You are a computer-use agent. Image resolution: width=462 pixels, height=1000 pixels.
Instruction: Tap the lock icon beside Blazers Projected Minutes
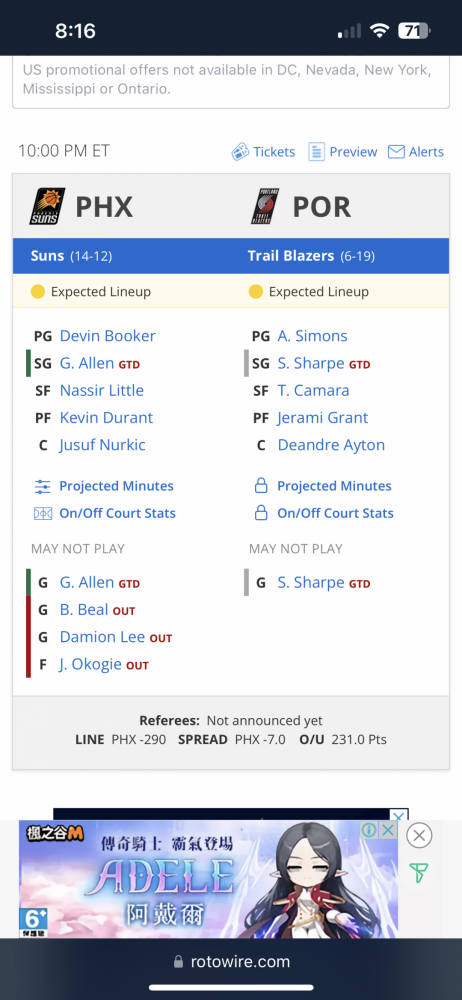tap(260, 487)
